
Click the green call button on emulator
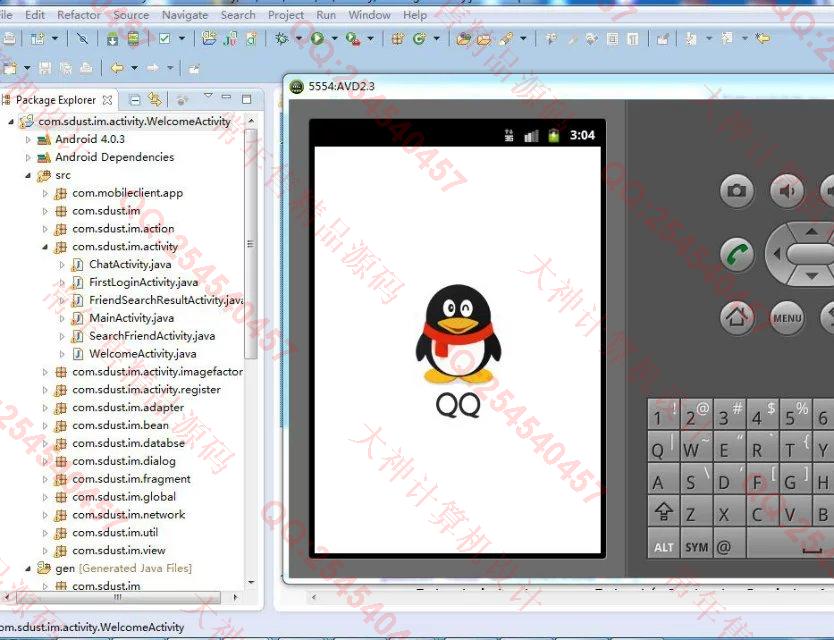click(x=737, y=254)
